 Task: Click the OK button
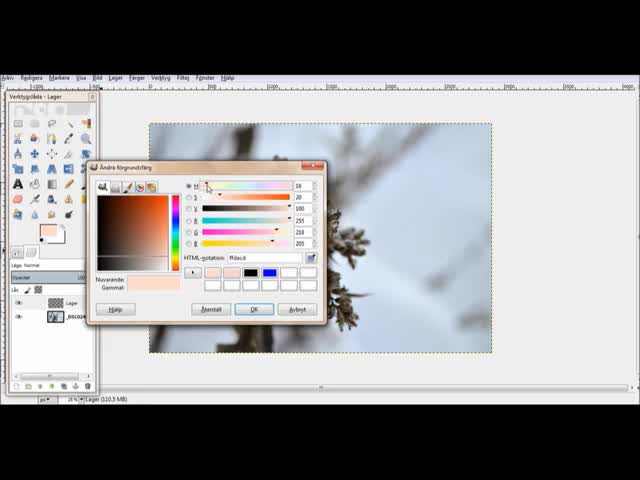click(x=254, y=309)
